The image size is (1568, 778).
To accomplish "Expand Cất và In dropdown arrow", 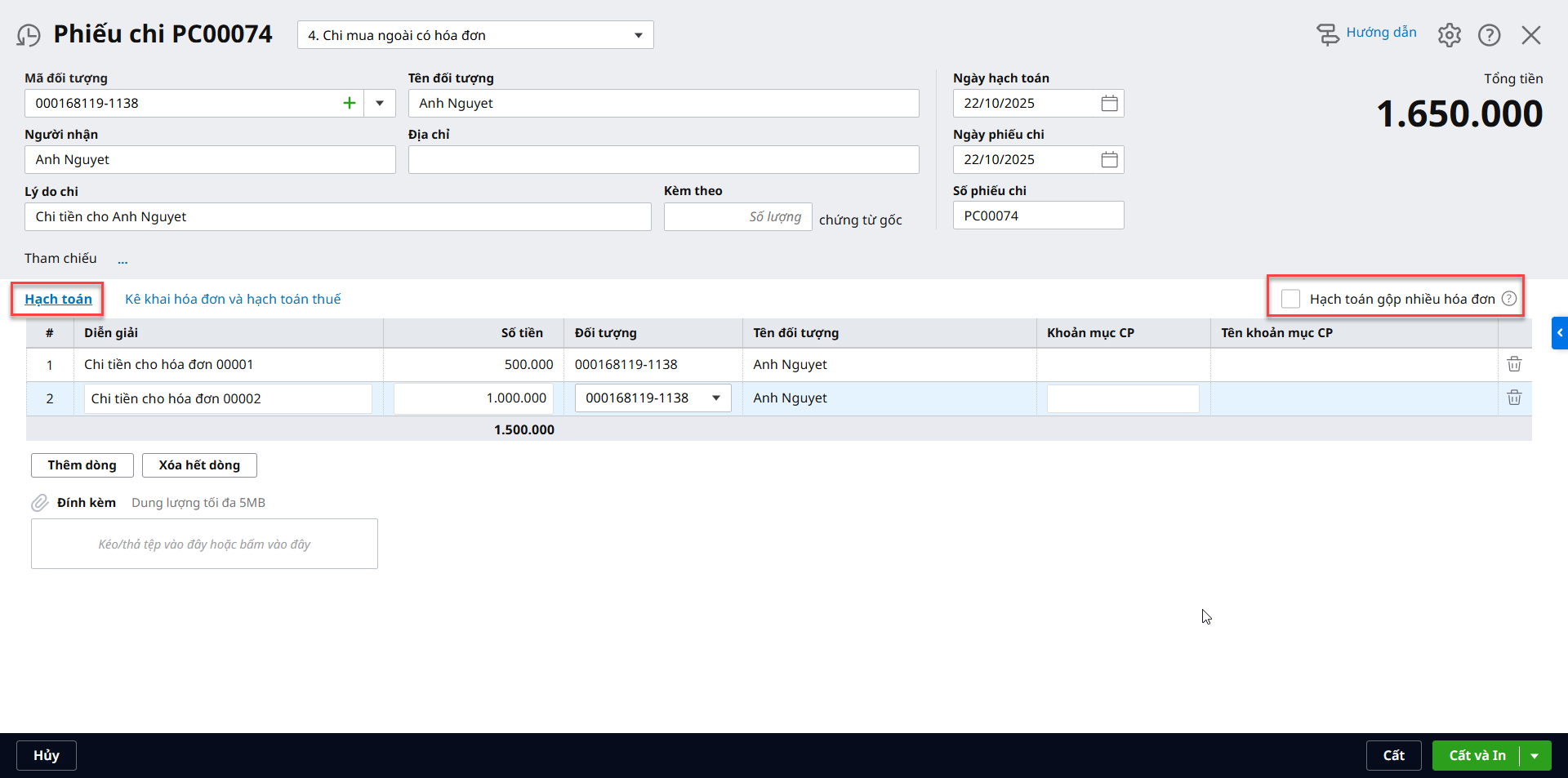I will pyautogui.click(x=1535, y=756).
